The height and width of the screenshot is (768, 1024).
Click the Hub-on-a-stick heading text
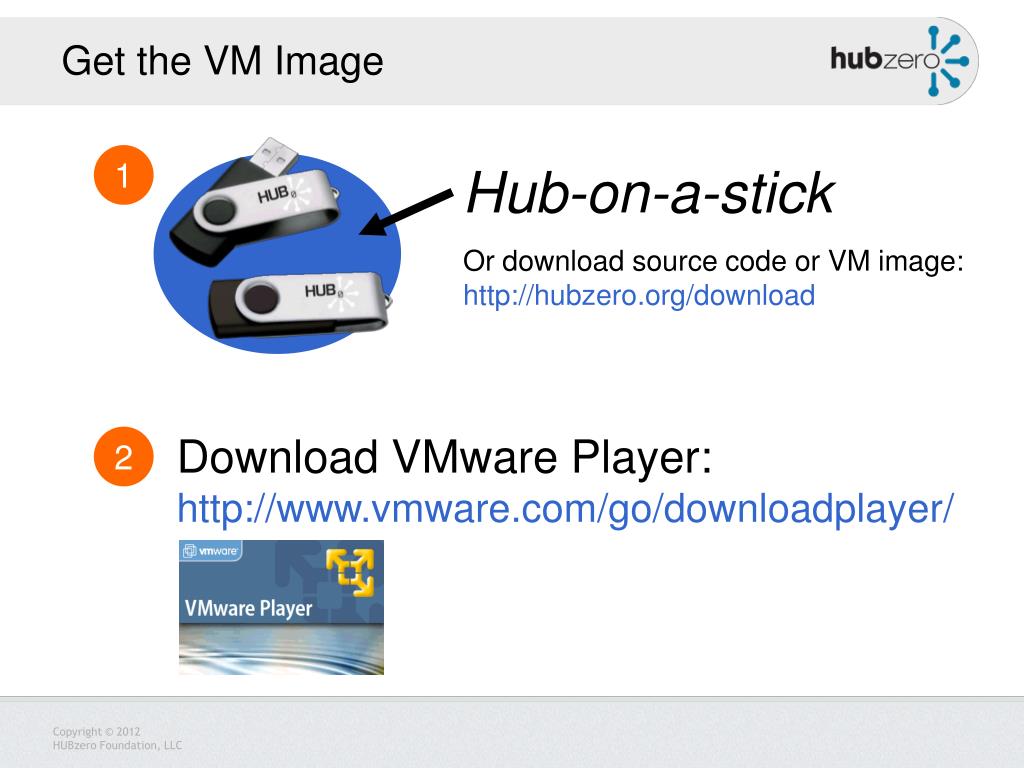point(650,193)
